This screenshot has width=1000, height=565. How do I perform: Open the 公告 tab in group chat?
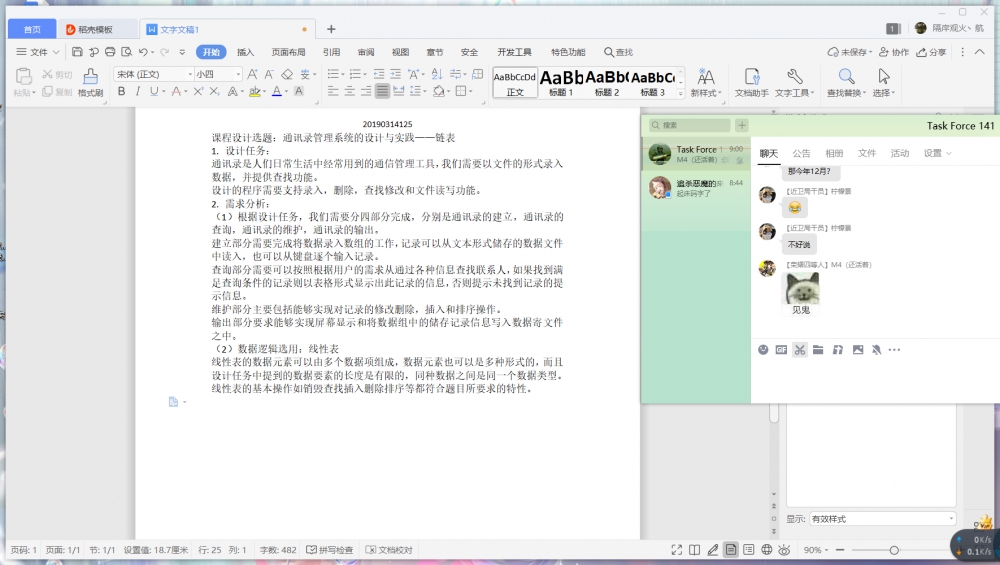[x=802, y=153]
